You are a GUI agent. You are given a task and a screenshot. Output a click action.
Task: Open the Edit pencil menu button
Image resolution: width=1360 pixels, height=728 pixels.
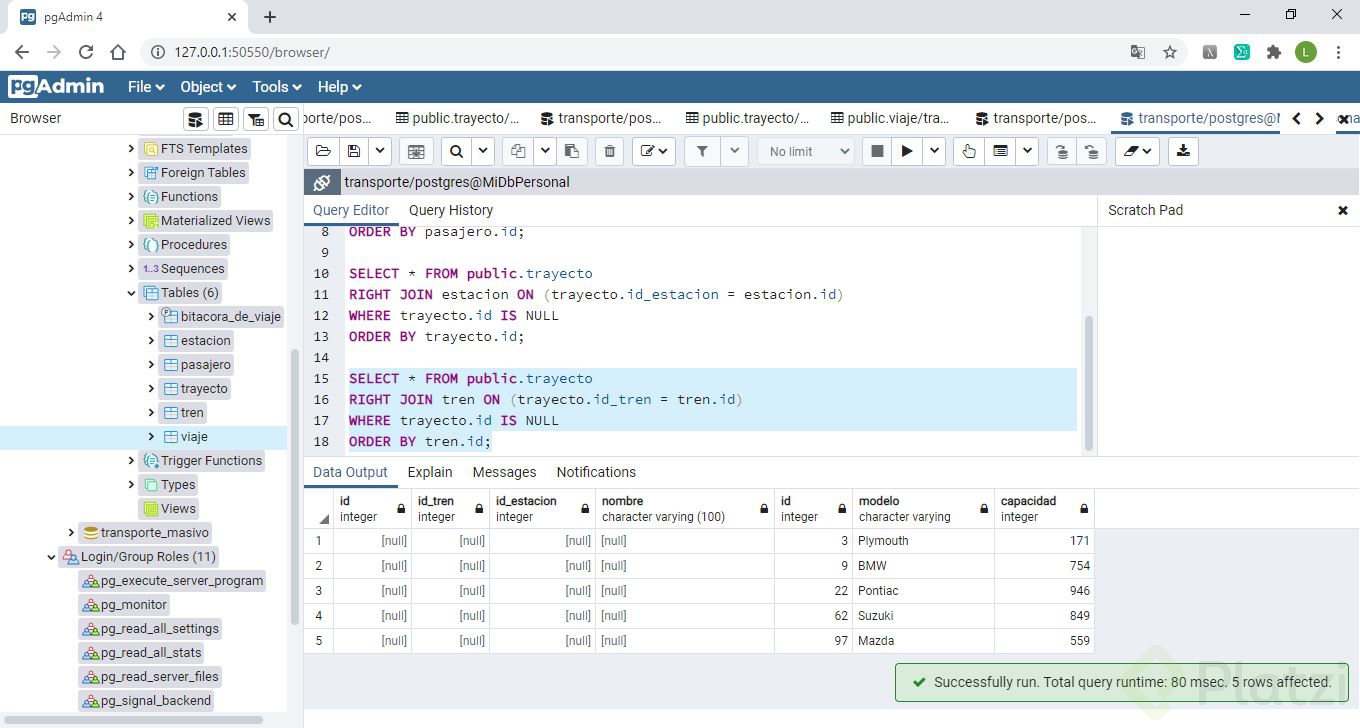654,151
